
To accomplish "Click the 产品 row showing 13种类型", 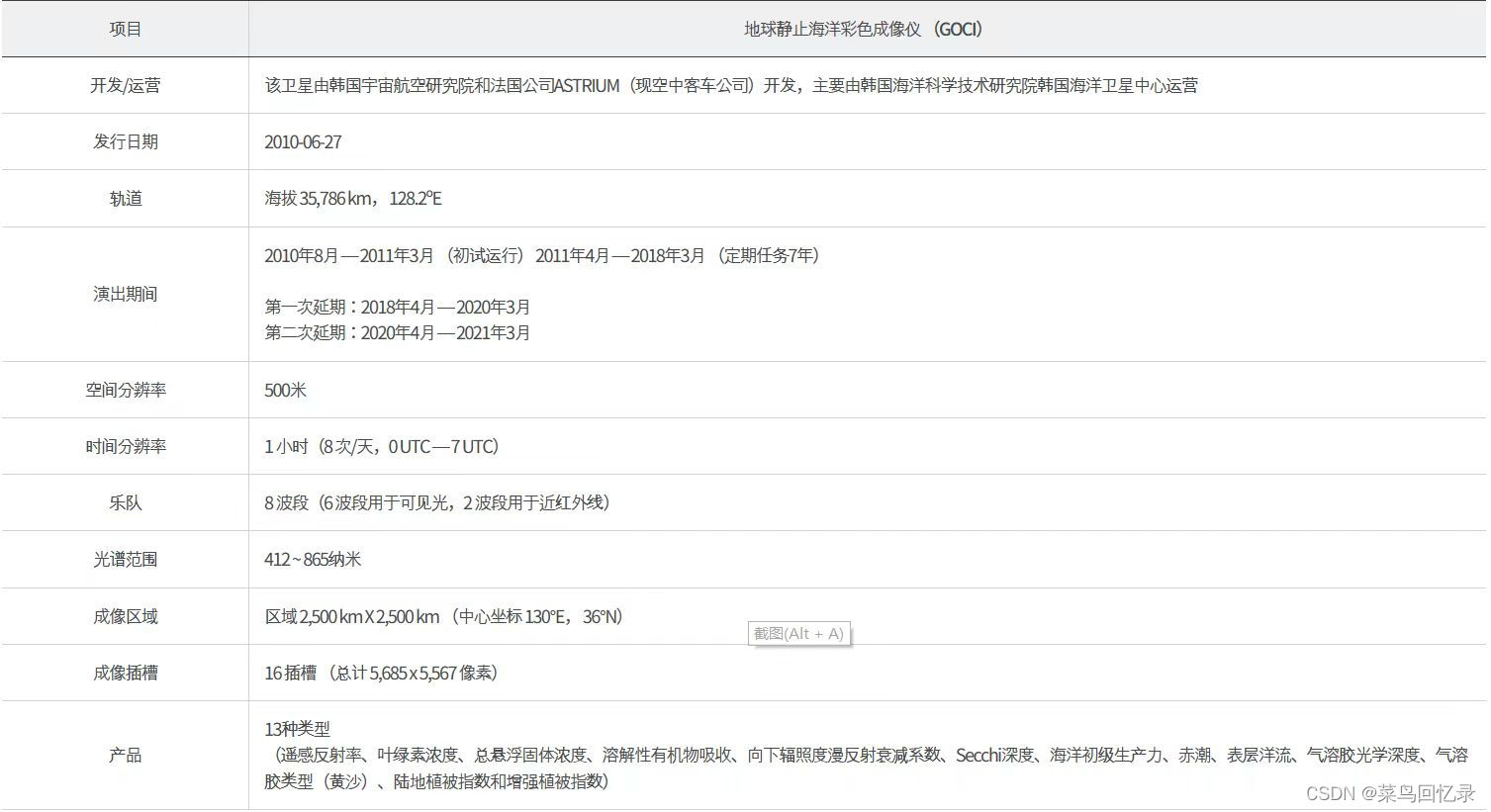I will pyautogui.click(x=125, y=756).
